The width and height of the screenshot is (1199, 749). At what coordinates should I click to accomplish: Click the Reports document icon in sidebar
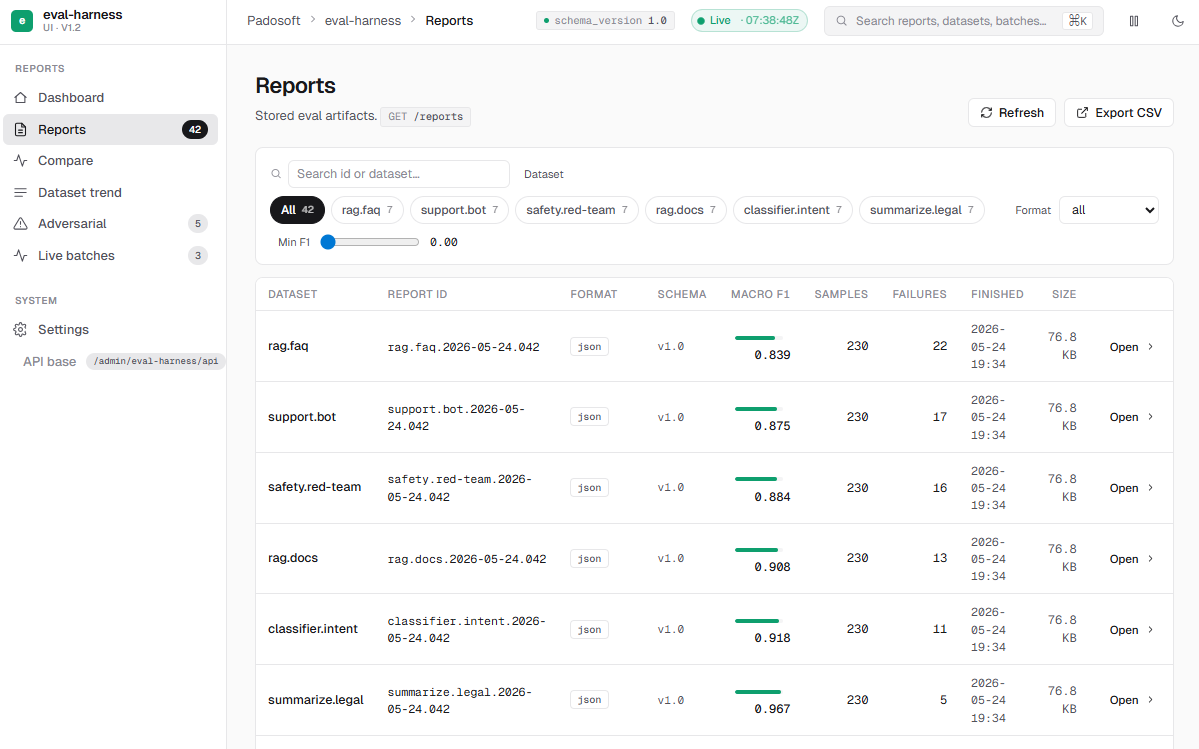[21, 129]
